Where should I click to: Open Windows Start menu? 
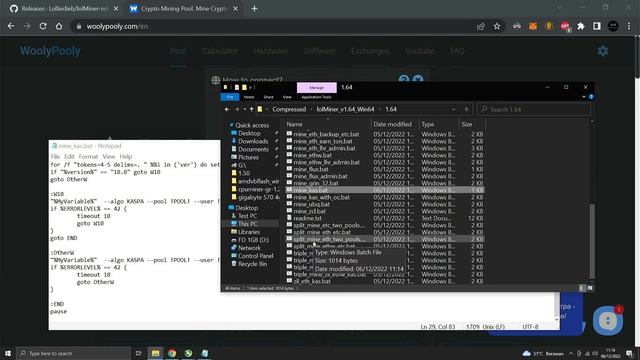coord(8,353)
